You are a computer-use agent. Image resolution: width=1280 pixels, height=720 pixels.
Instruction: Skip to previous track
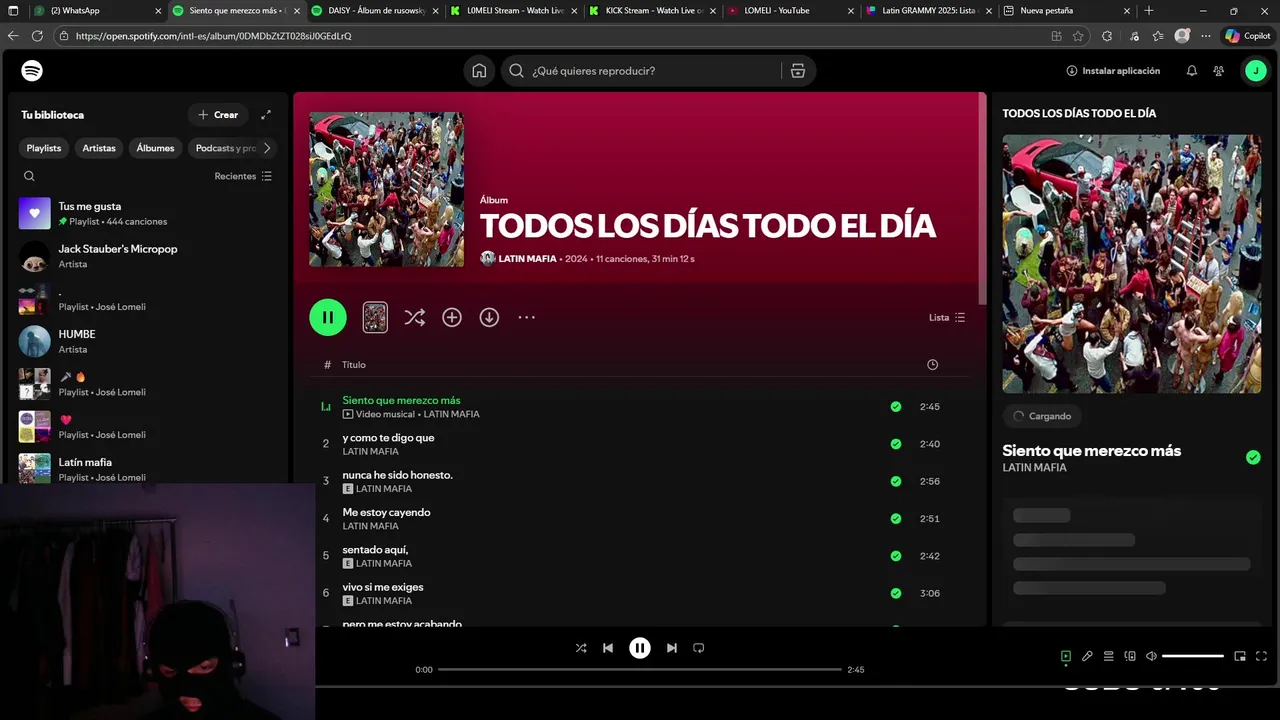pyautogui.click(x=608, y=648)
